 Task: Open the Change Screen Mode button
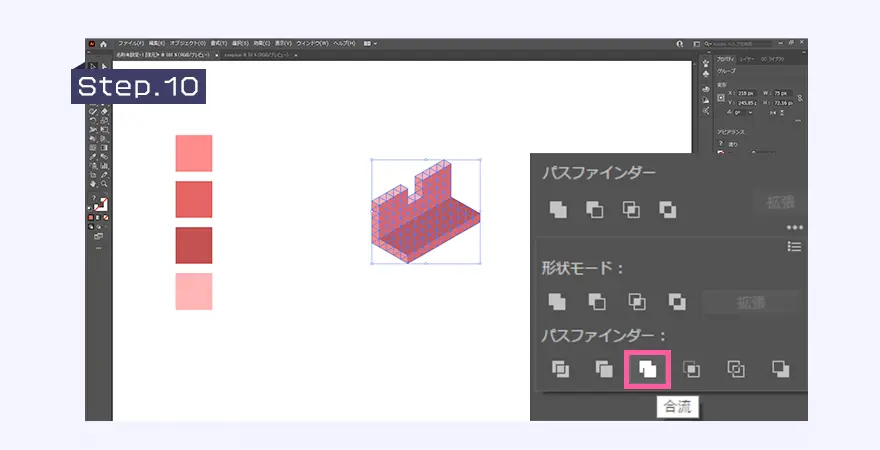(98, 236)
